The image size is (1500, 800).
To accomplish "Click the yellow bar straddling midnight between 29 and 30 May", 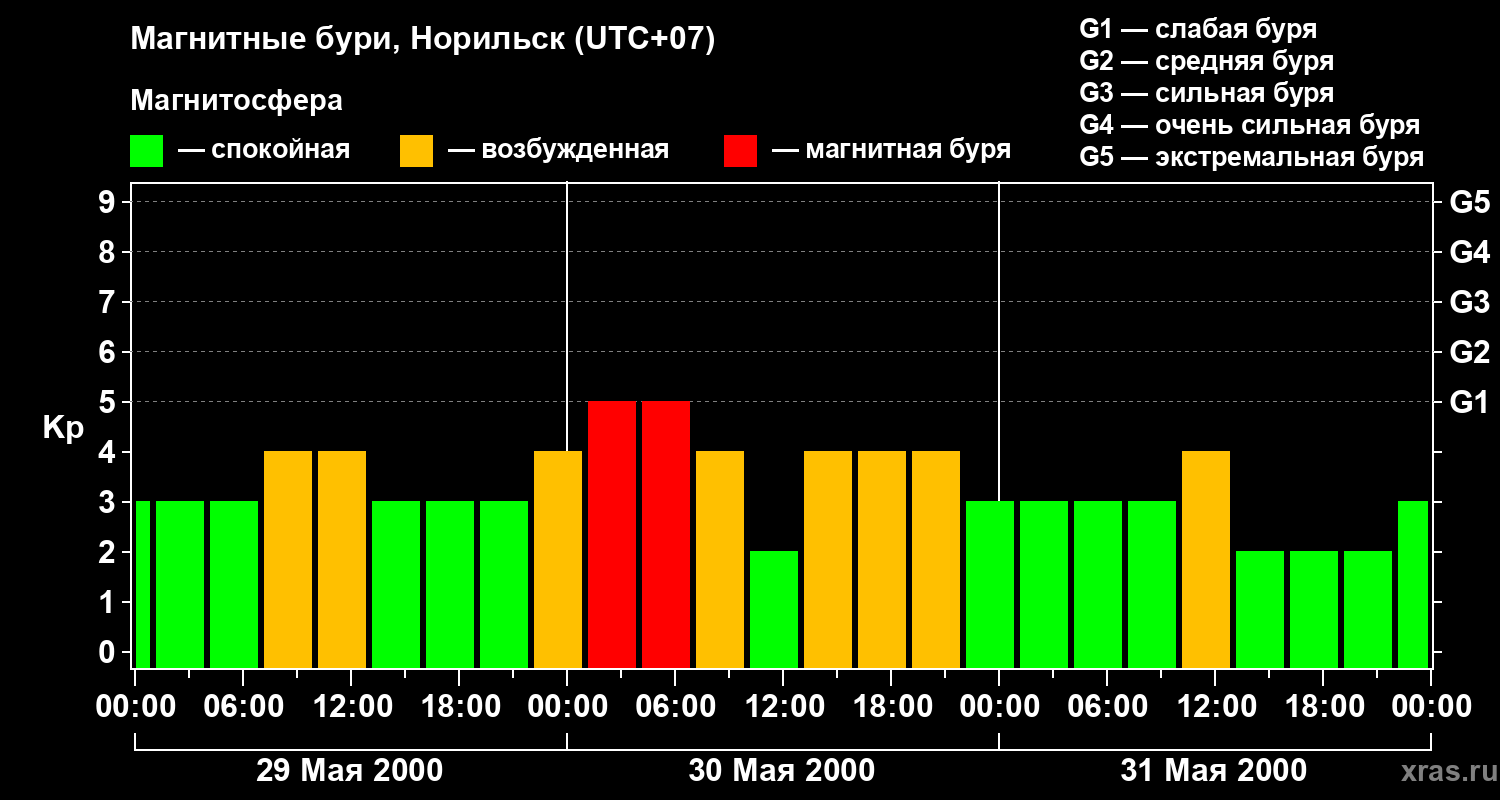I will pyautogui.click(x=558, y=559).
